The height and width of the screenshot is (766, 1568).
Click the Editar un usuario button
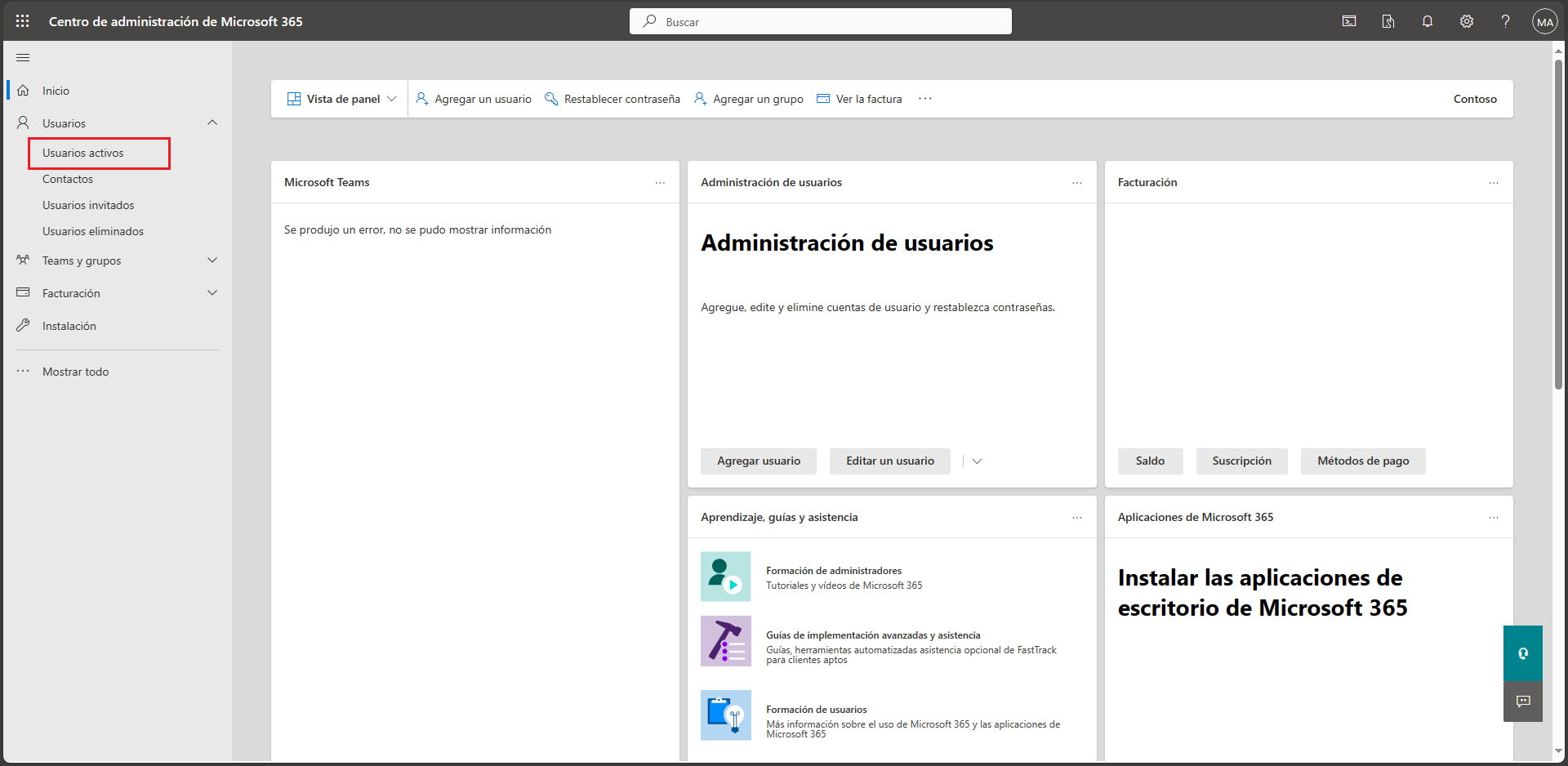click(x=890, y=461)
